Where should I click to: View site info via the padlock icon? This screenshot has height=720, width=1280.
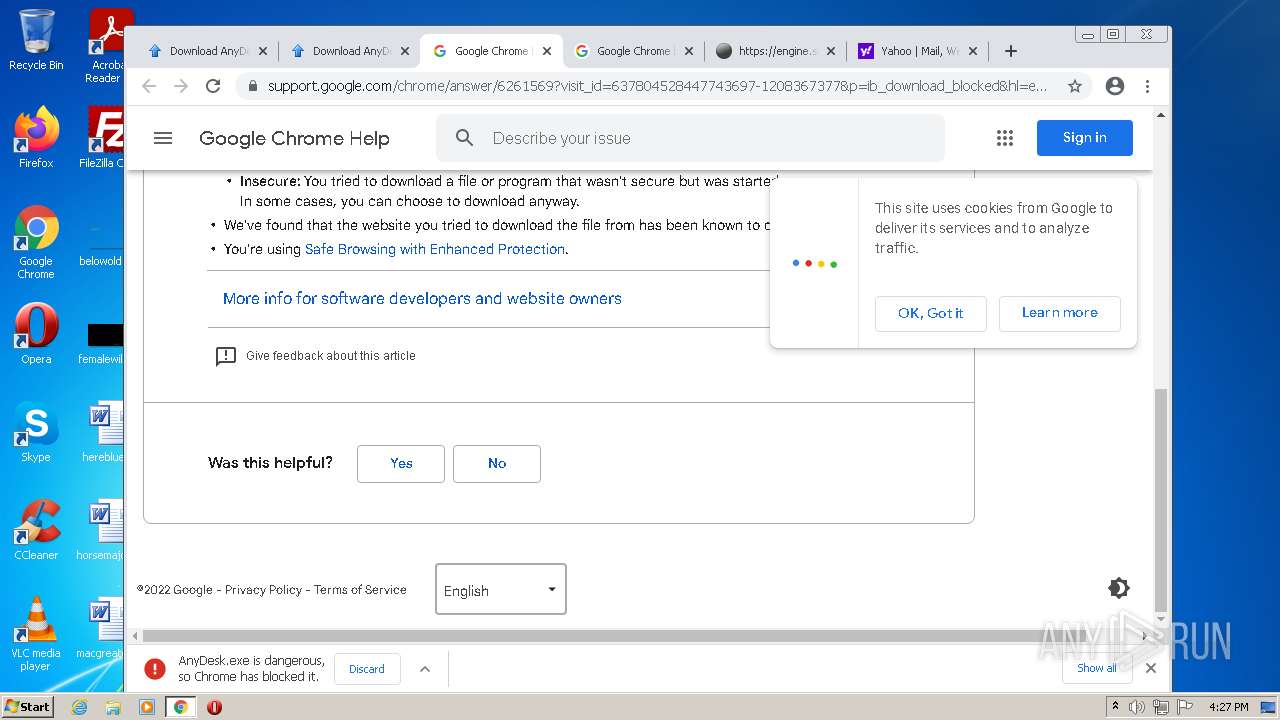(252, 86)
